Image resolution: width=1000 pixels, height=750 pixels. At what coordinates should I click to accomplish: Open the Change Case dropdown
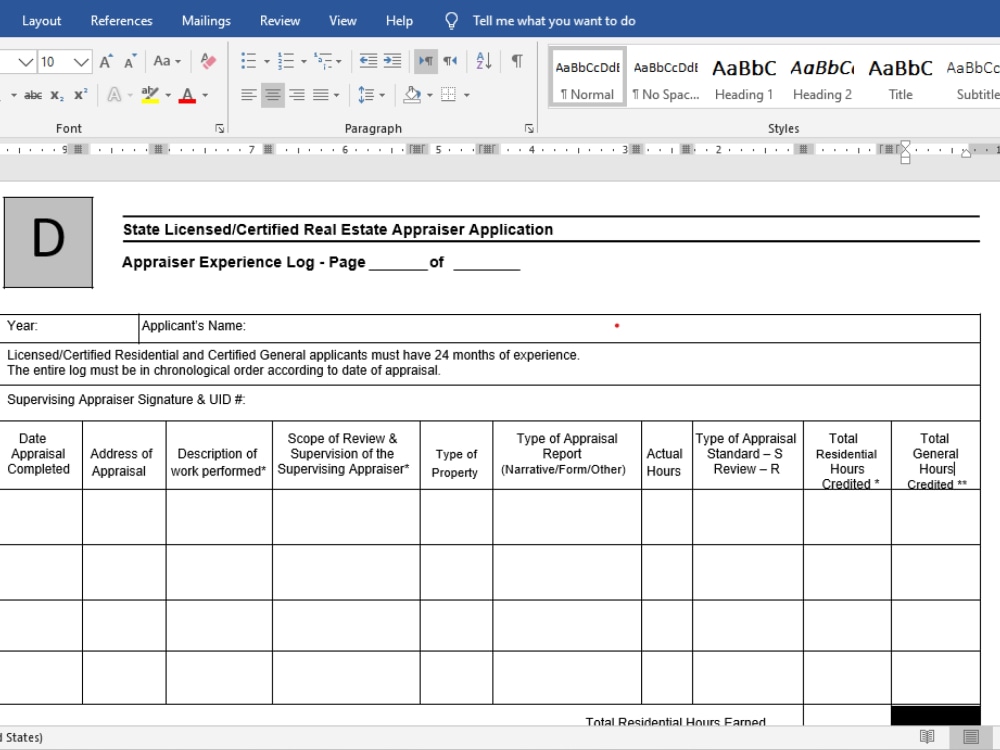point(166,60)
